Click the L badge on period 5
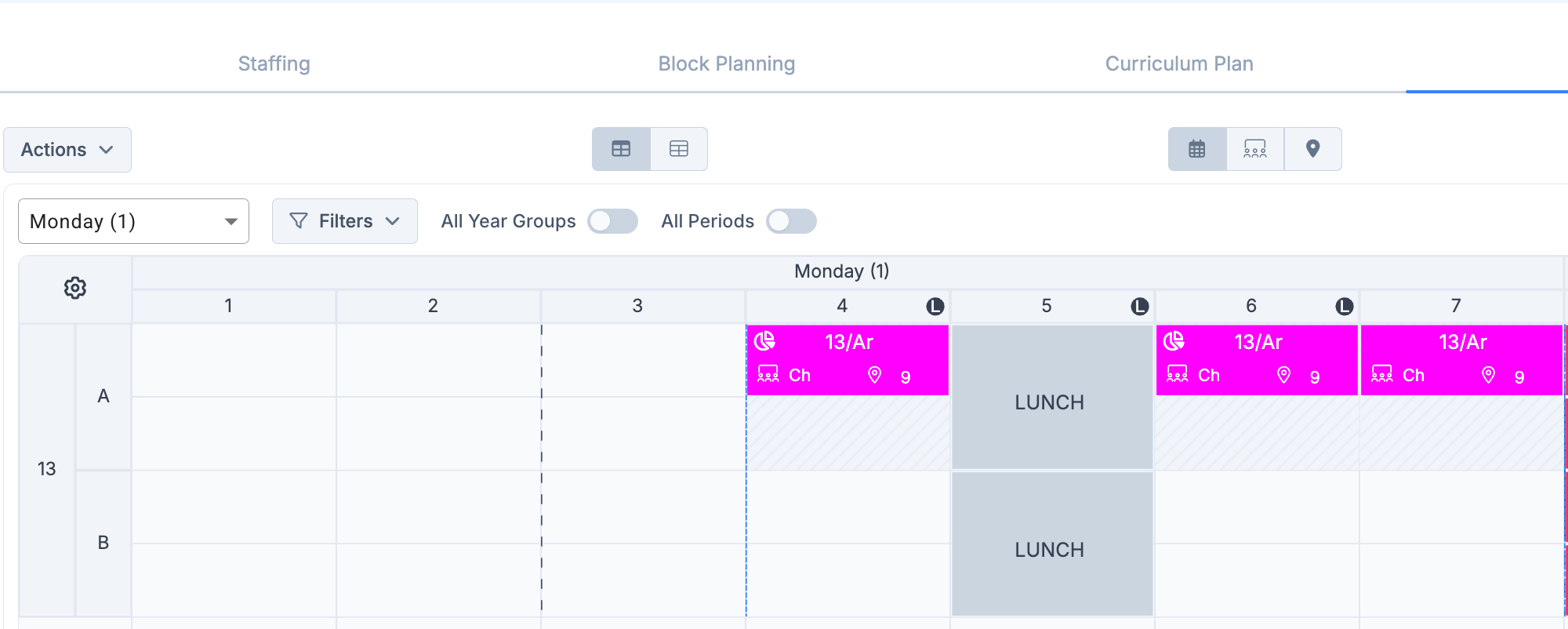 click(x=1139, y=307)
